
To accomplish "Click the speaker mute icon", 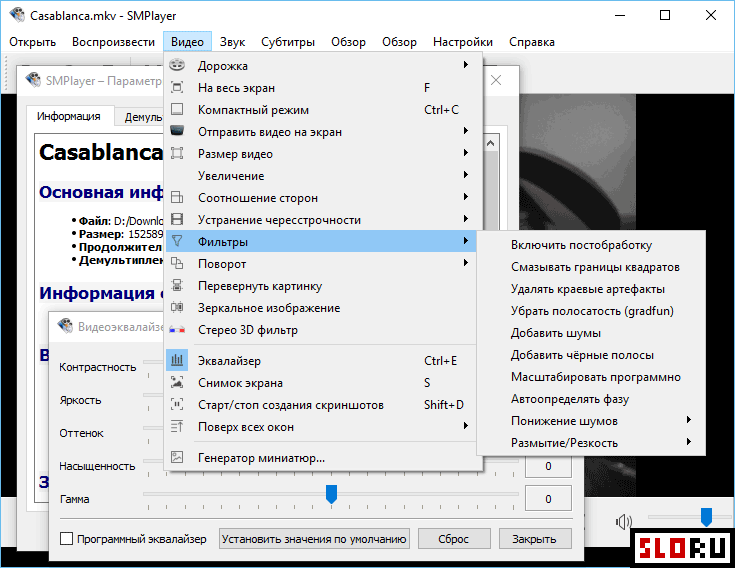I will [x=623, y=521].
